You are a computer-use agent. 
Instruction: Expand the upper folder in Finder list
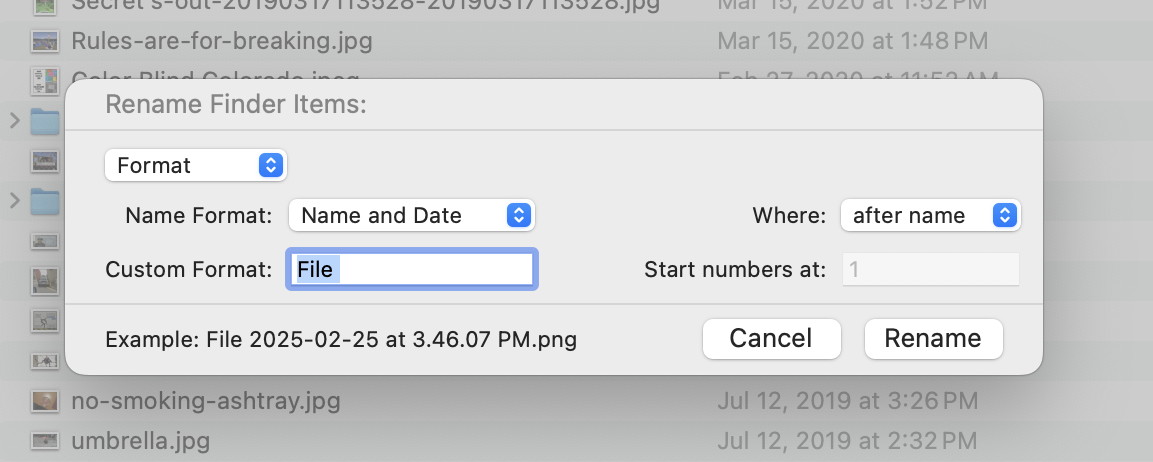tap(14, 120)
